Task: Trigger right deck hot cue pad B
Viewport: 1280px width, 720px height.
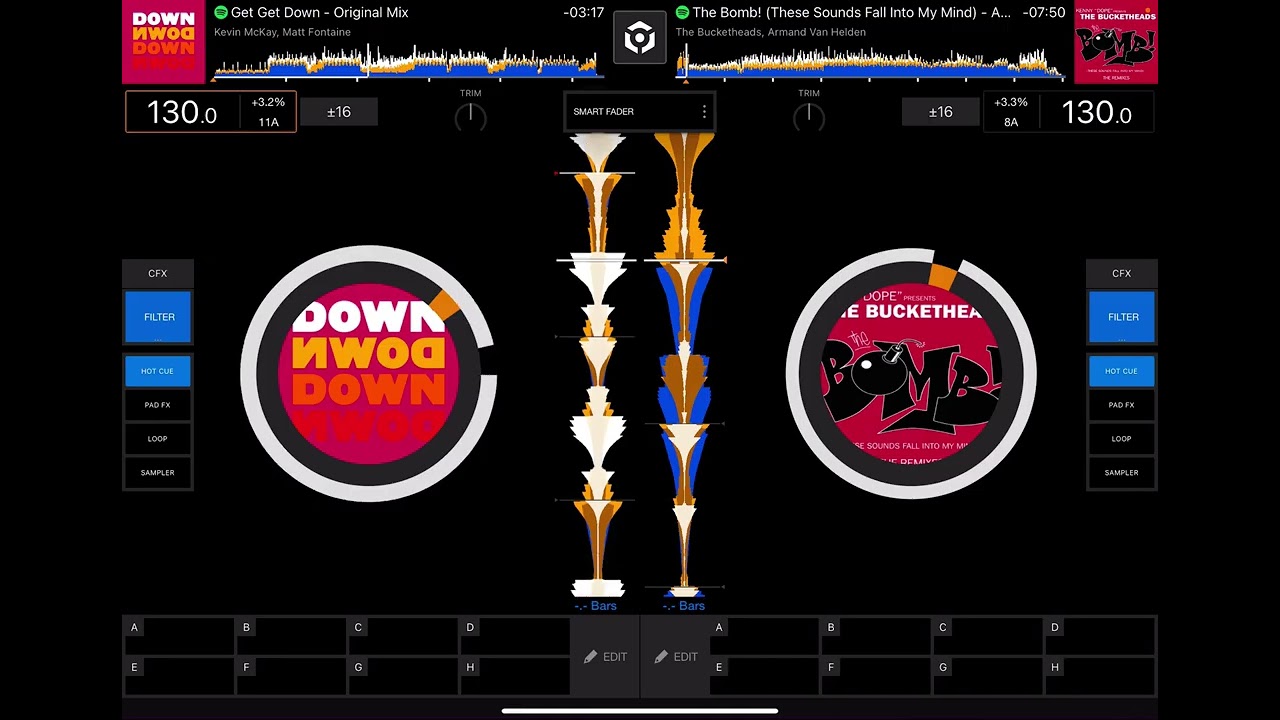Action: coord(877,636)
